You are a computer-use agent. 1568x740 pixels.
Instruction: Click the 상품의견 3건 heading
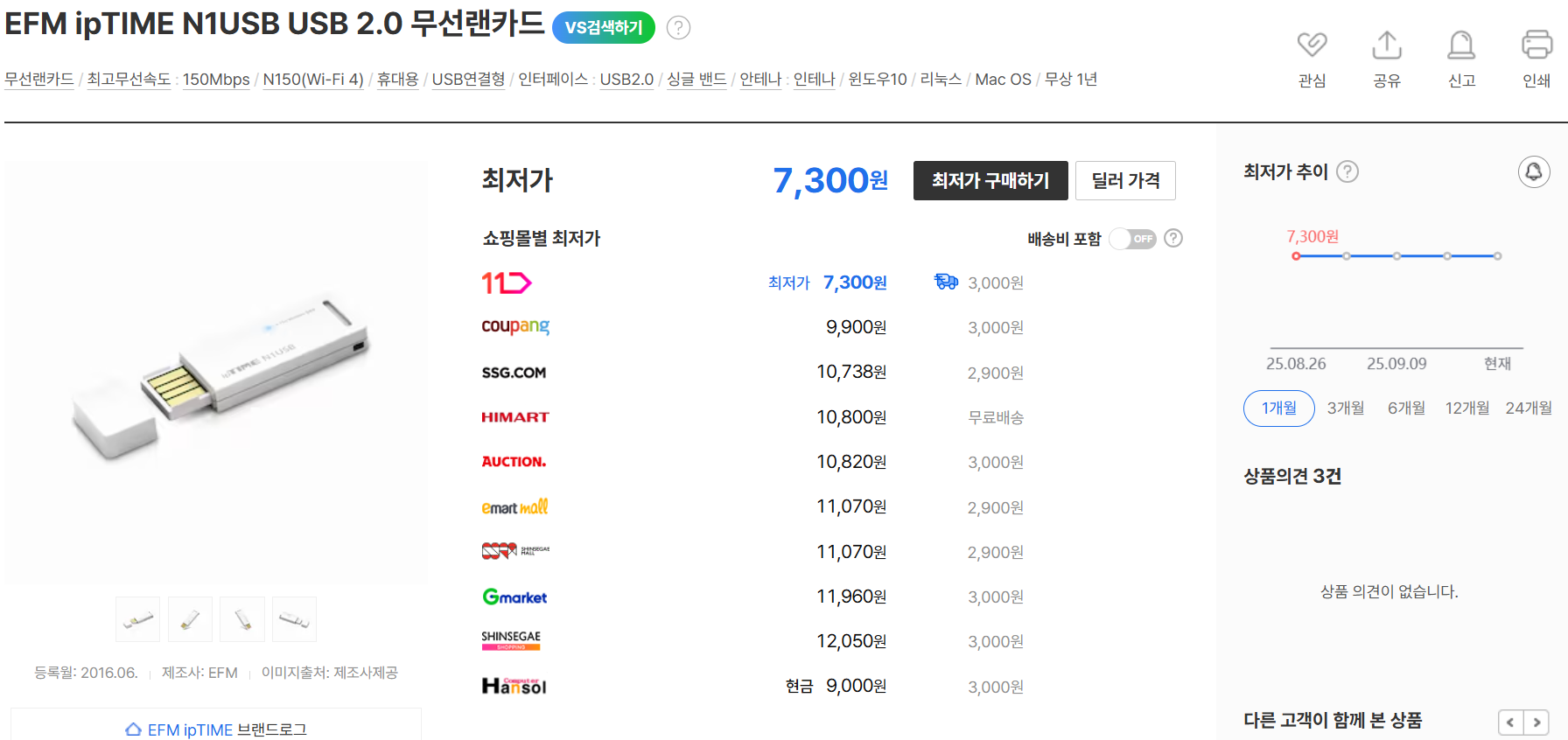1292,476
